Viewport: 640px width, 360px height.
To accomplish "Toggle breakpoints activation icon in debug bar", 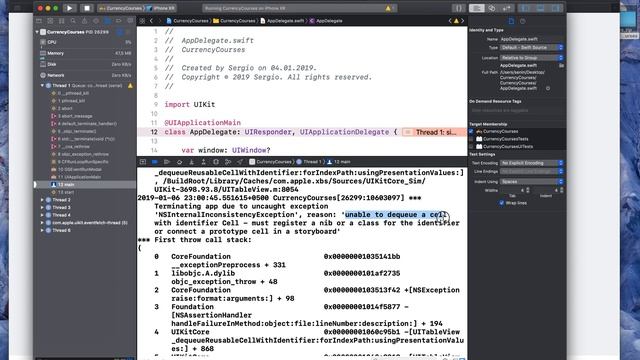I will (155, 162).
